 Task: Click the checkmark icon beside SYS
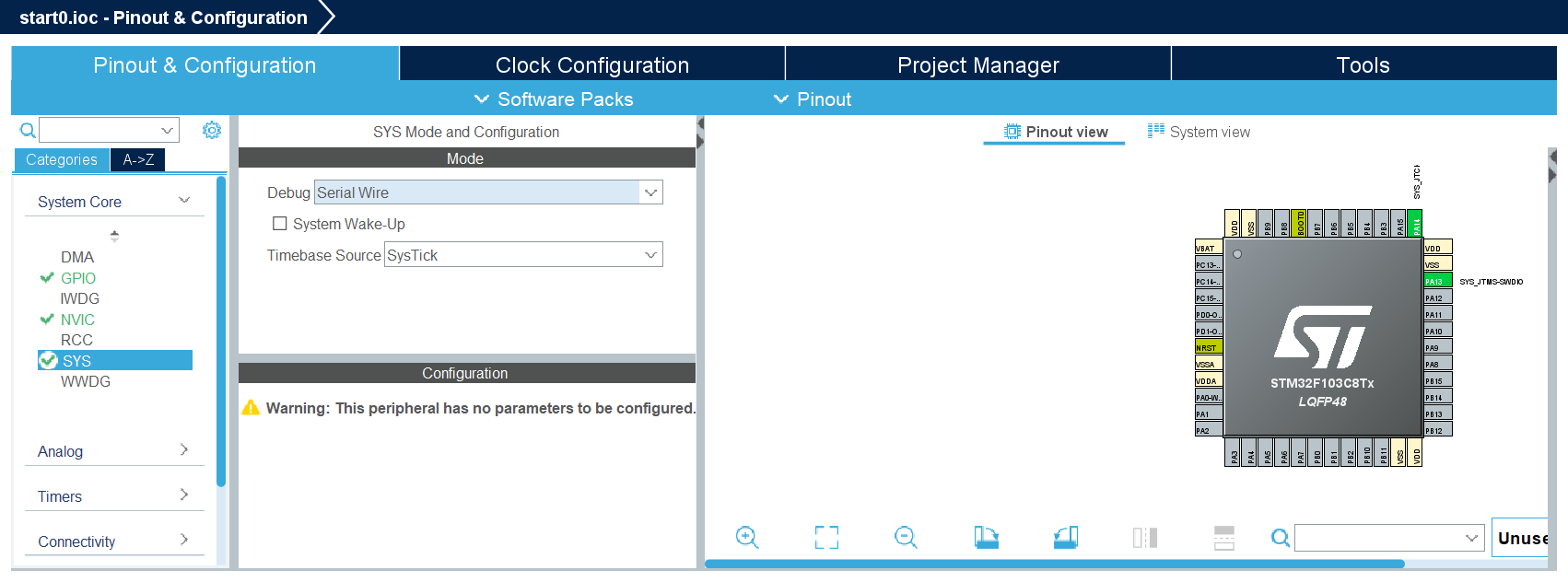pos(49,360)
